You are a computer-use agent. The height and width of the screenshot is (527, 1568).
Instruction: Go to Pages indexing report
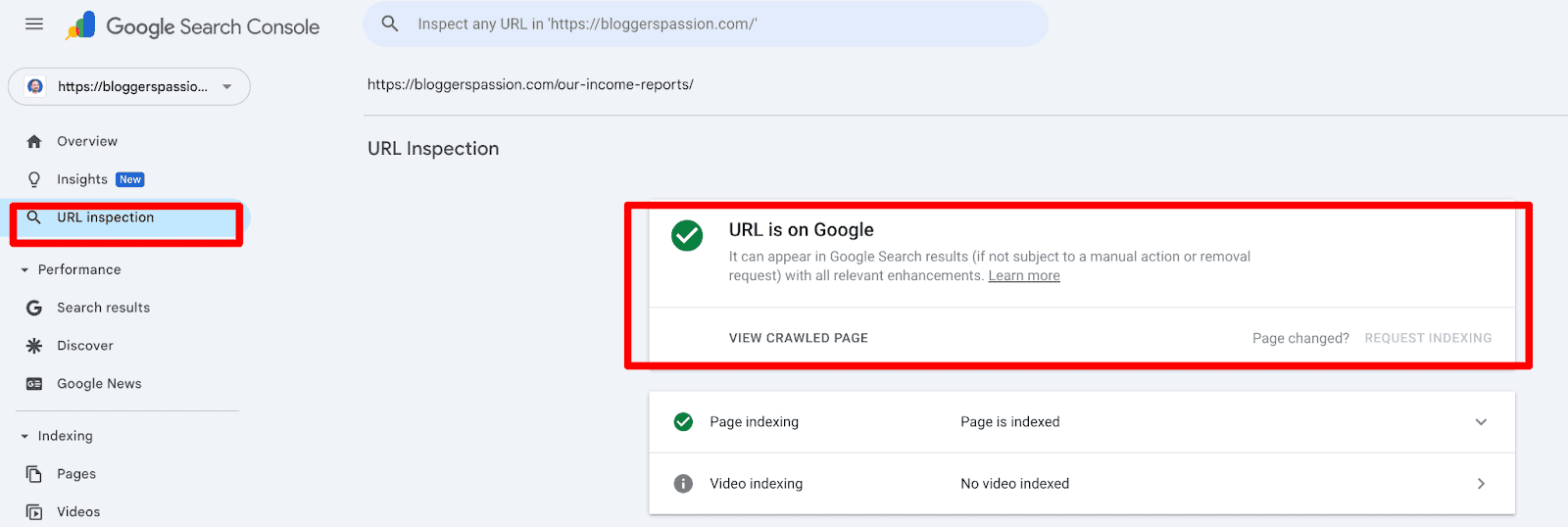tap(76, 474)
